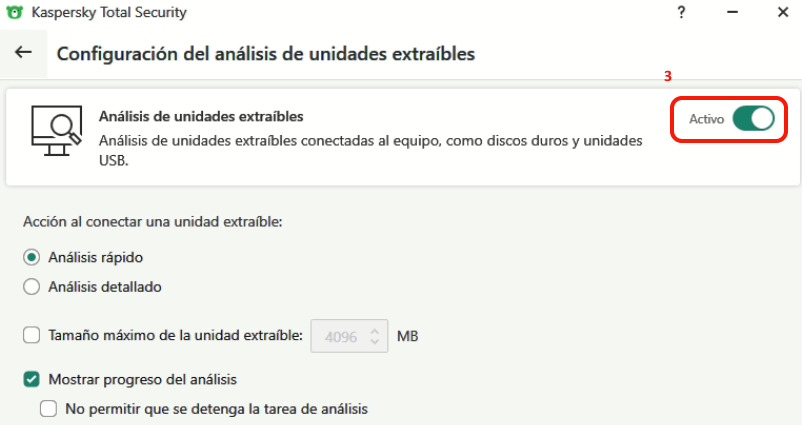Uncheck Mostrar progreso del análisis
Screen dimensions: 802x425
click(32, 380)
